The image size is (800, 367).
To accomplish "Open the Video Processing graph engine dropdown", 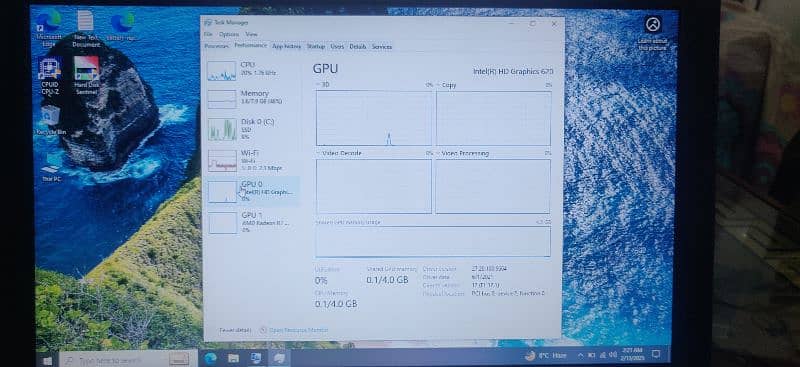I will pyautogui.click(x=463, y=153).
